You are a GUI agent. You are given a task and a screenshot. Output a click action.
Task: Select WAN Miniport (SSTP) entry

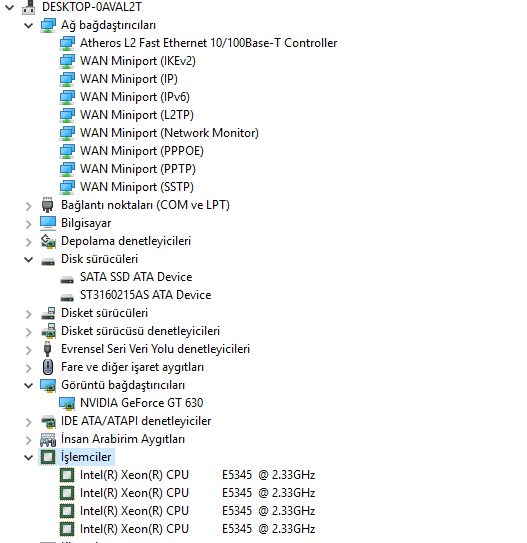(x=137, y=187)
